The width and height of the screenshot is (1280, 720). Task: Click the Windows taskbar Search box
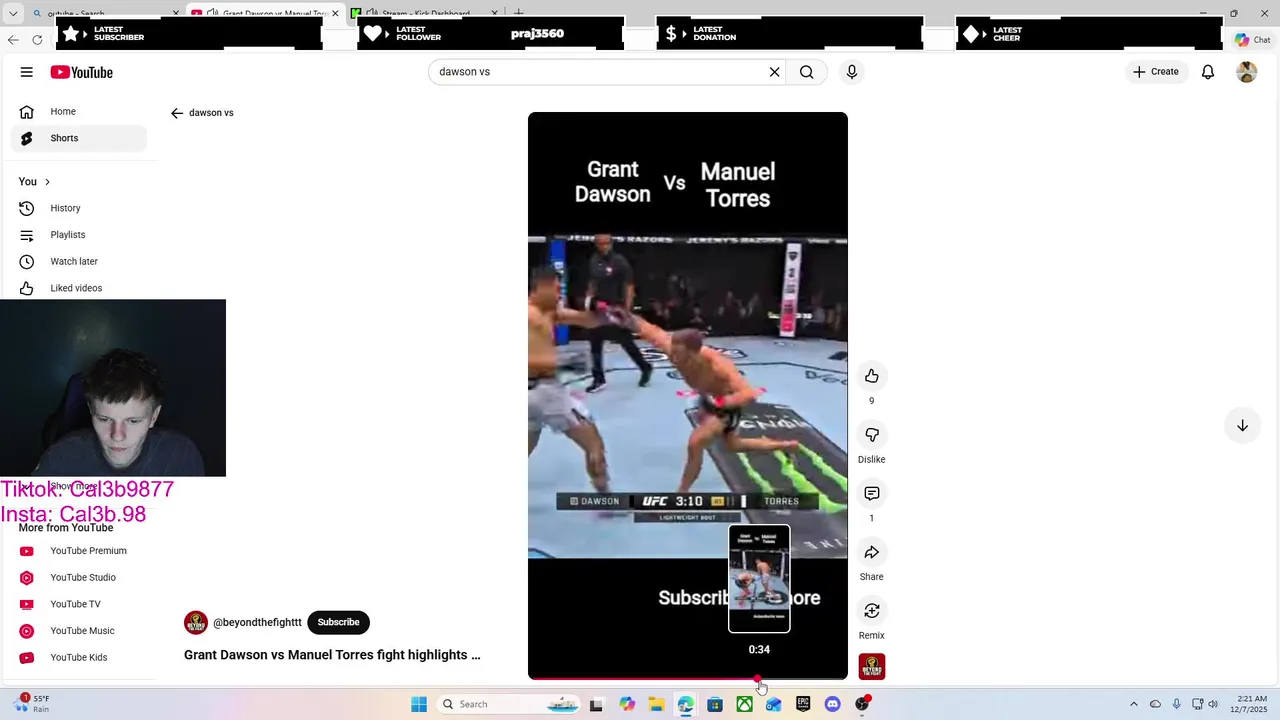[508, 704]
